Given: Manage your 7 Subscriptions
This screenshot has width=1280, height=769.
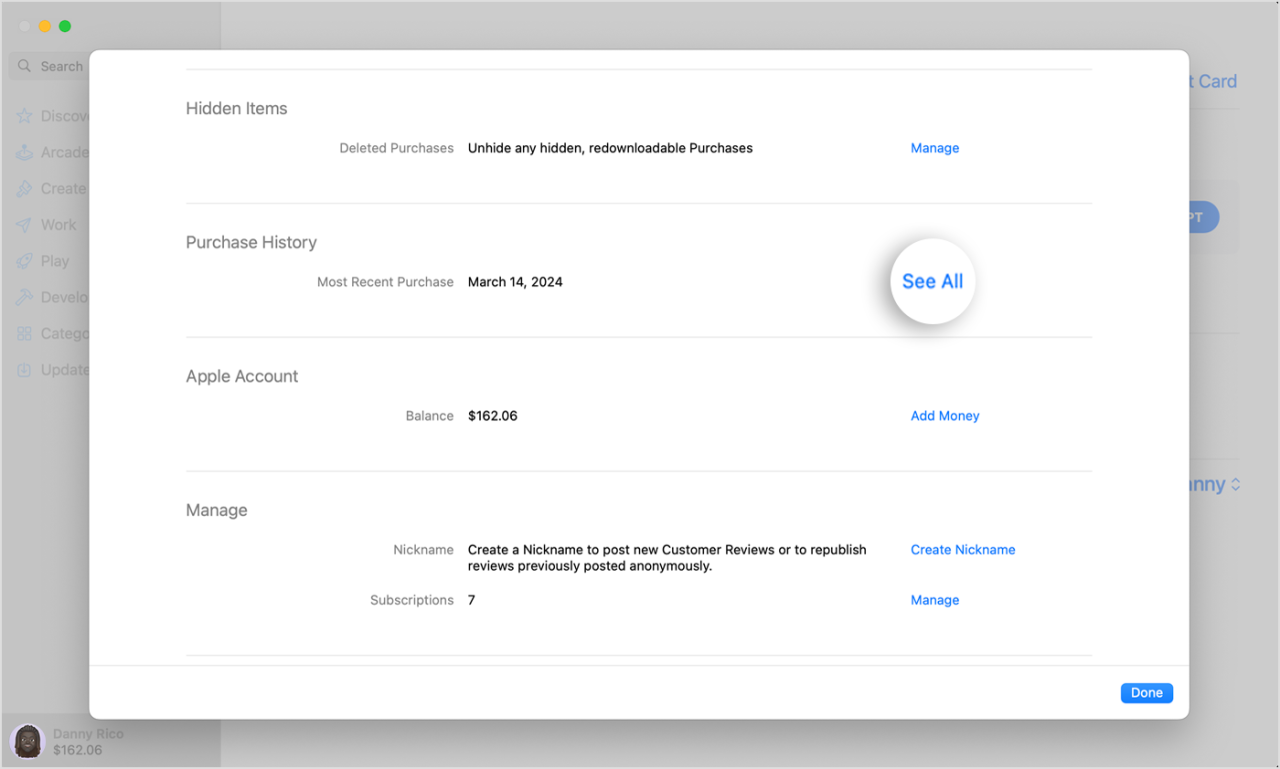Looking at the screenshot, I should [x=934, y=600].
